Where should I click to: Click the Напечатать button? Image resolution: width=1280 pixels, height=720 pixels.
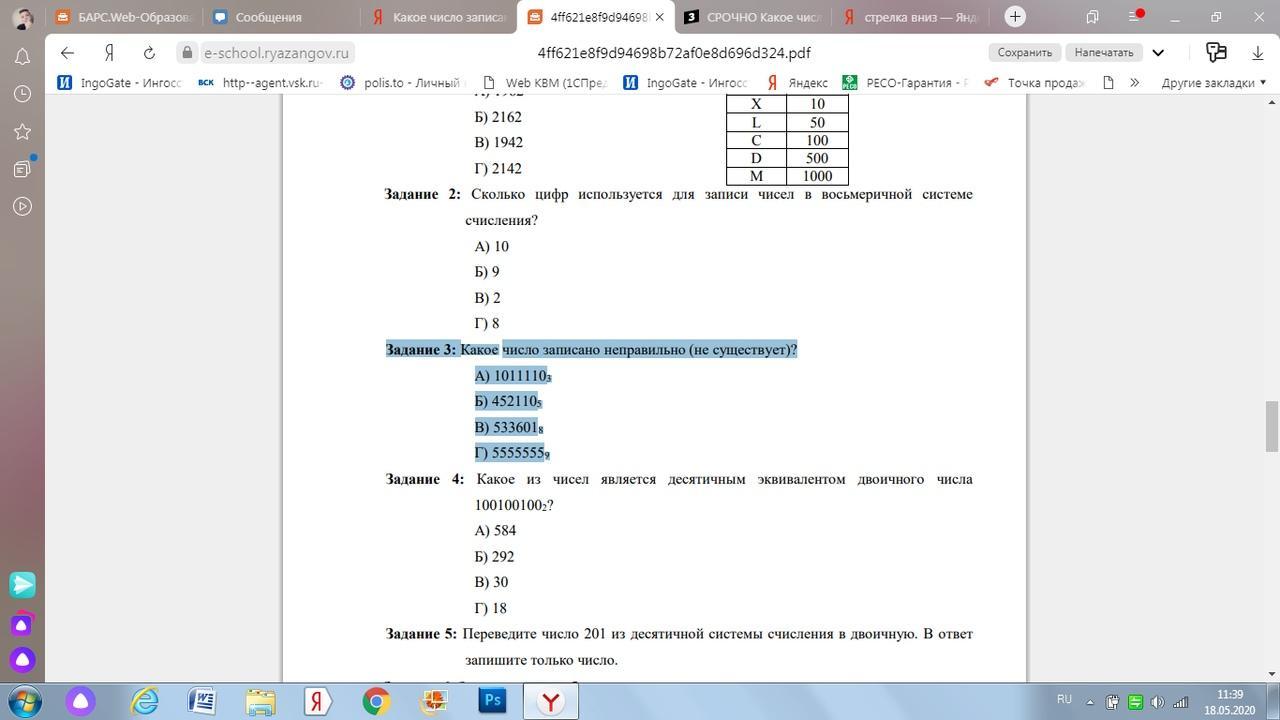pyautogui.click(x=1104, y=52)
